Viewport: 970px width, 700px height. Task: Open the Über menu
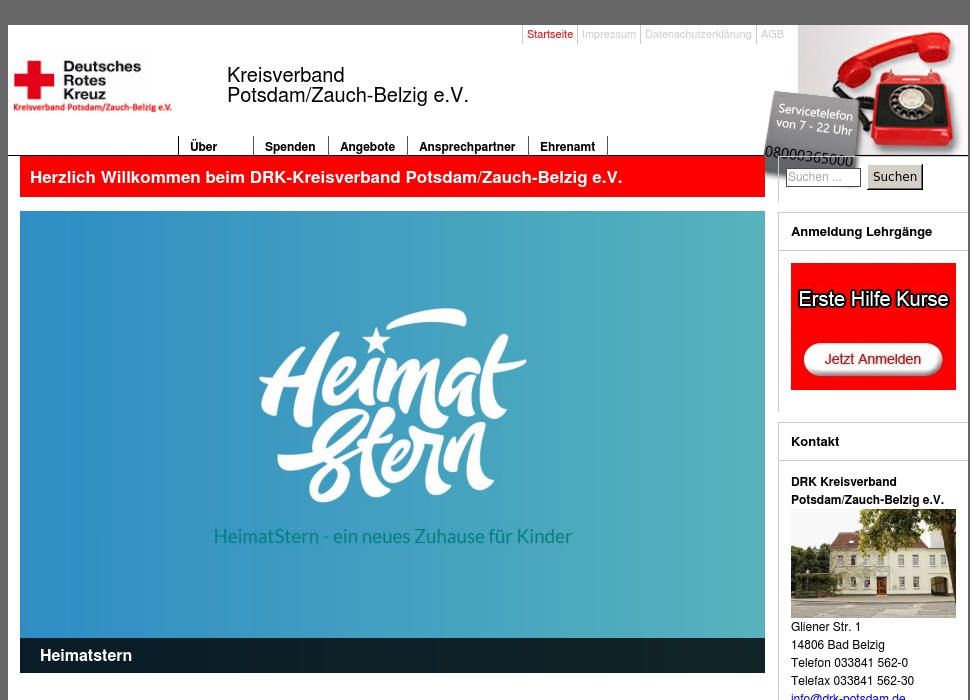(x=204, y=147)
